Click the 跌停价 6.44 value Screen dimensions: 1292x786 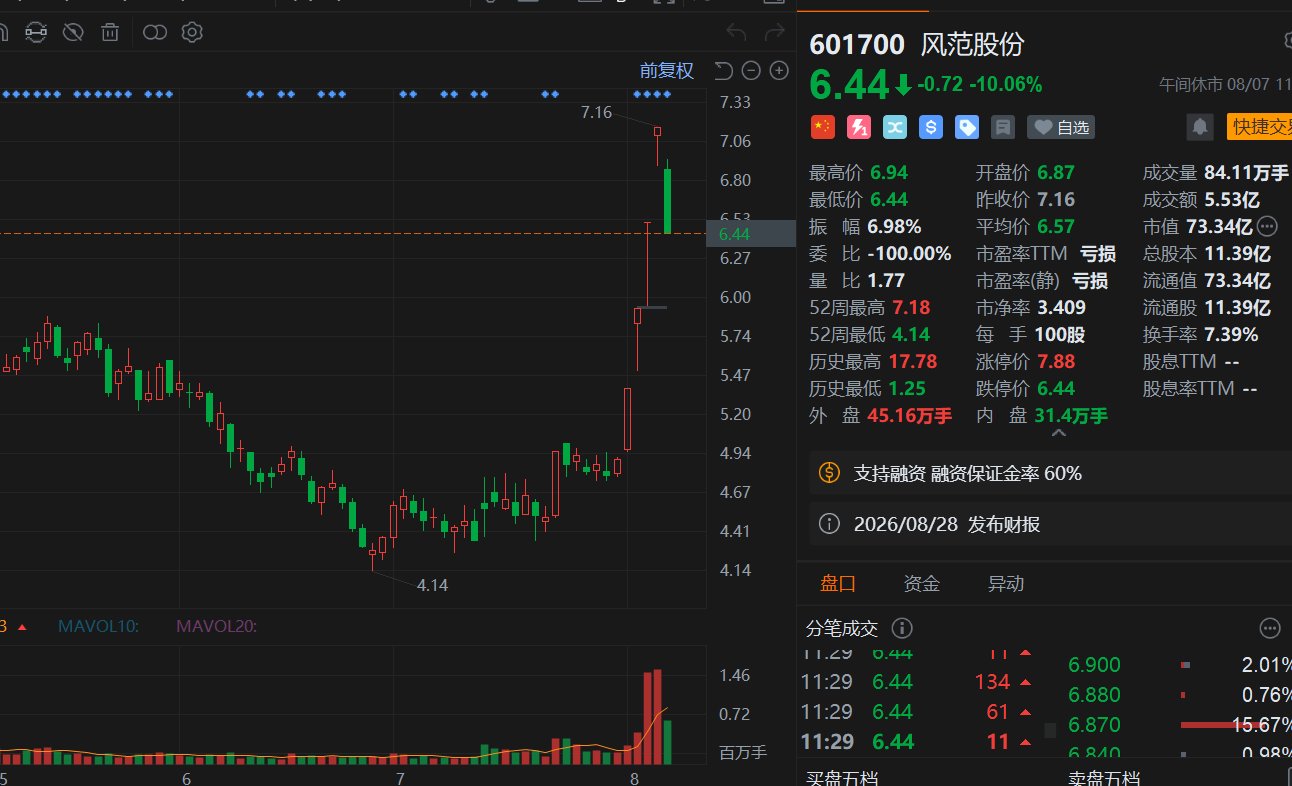[1054, 388]
